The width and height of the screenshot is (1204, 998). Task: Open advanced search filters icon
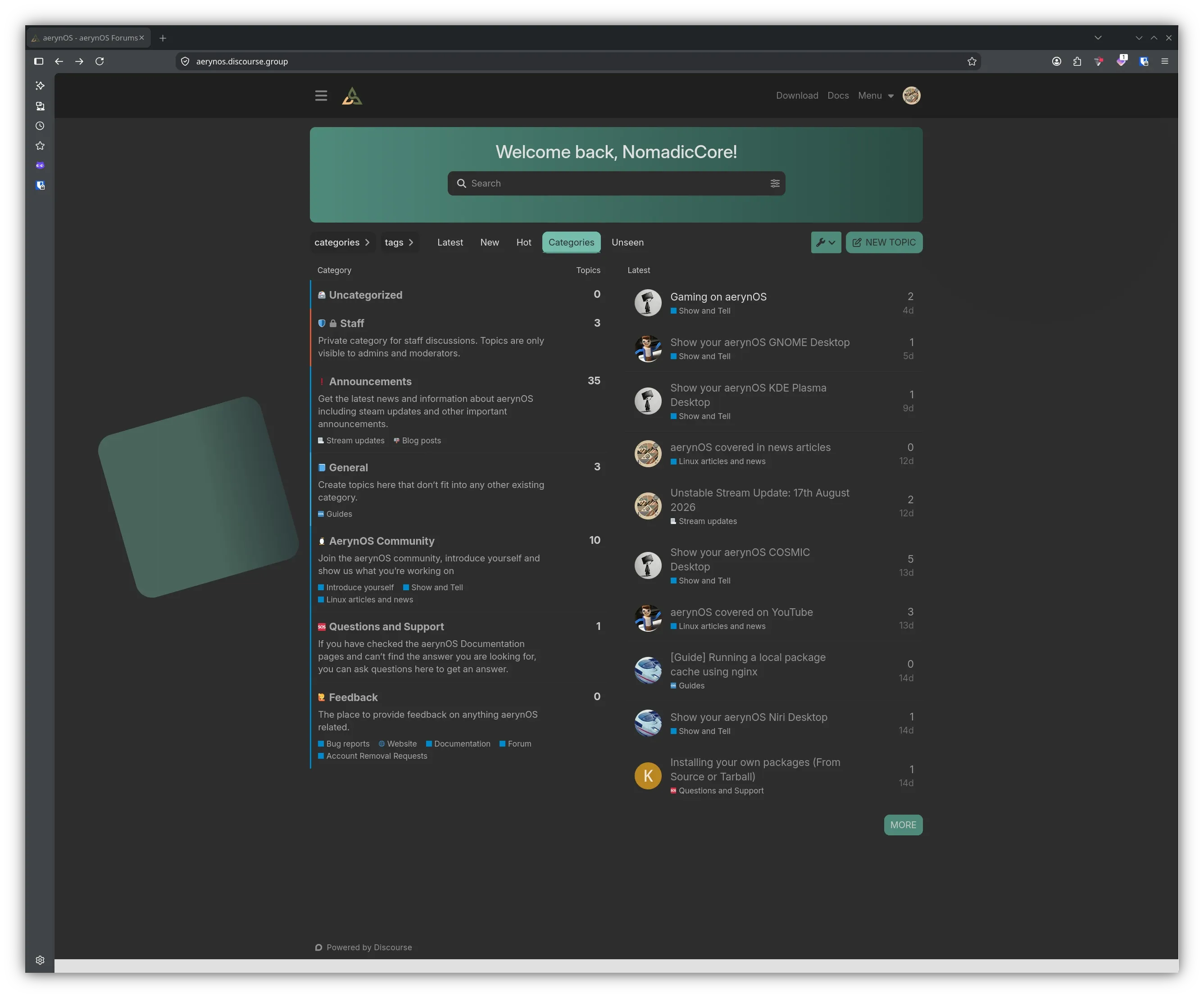tap(775, 183)
